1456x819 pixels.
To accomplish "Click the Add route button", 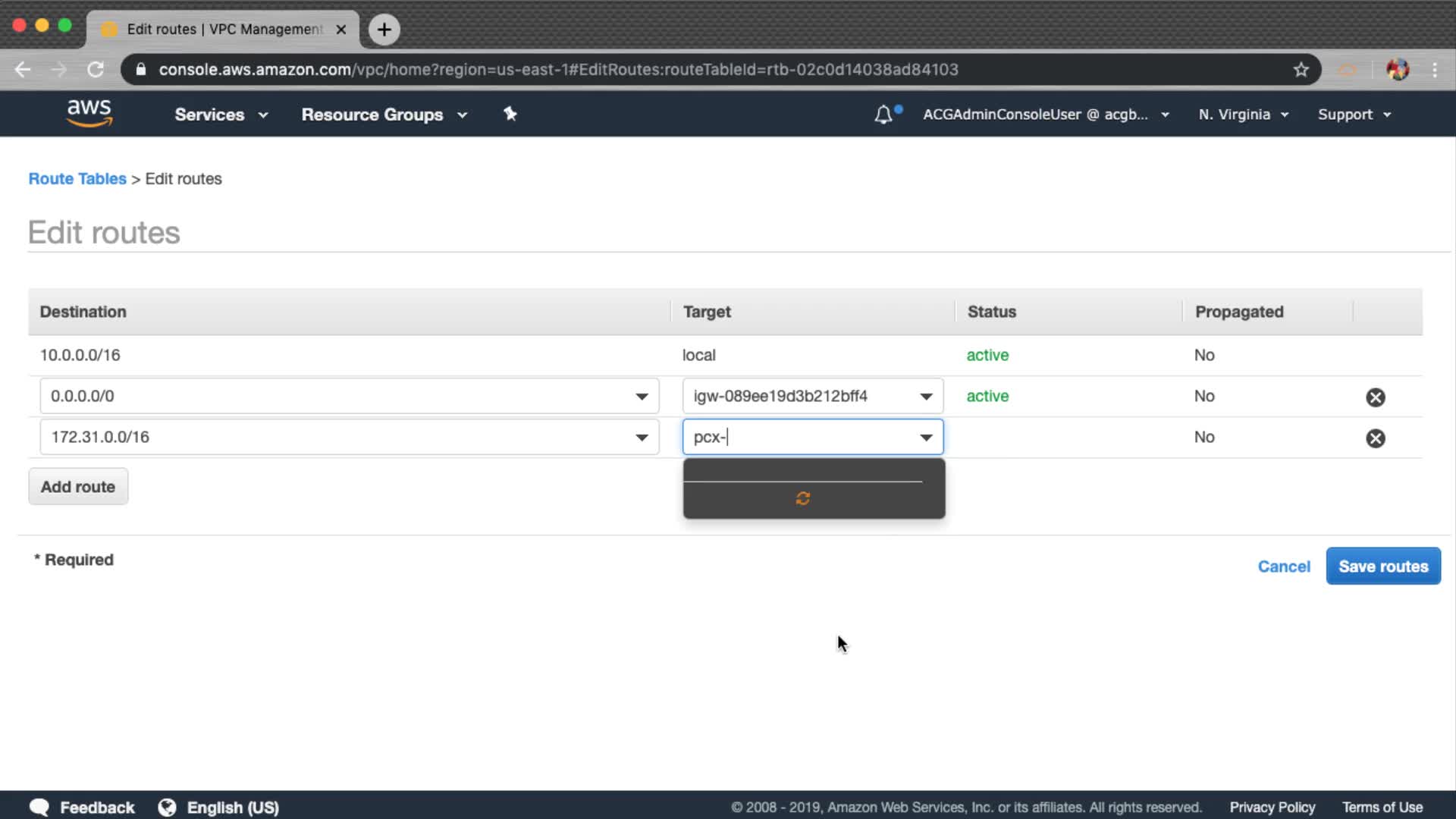I will click(x=78, y=487).
